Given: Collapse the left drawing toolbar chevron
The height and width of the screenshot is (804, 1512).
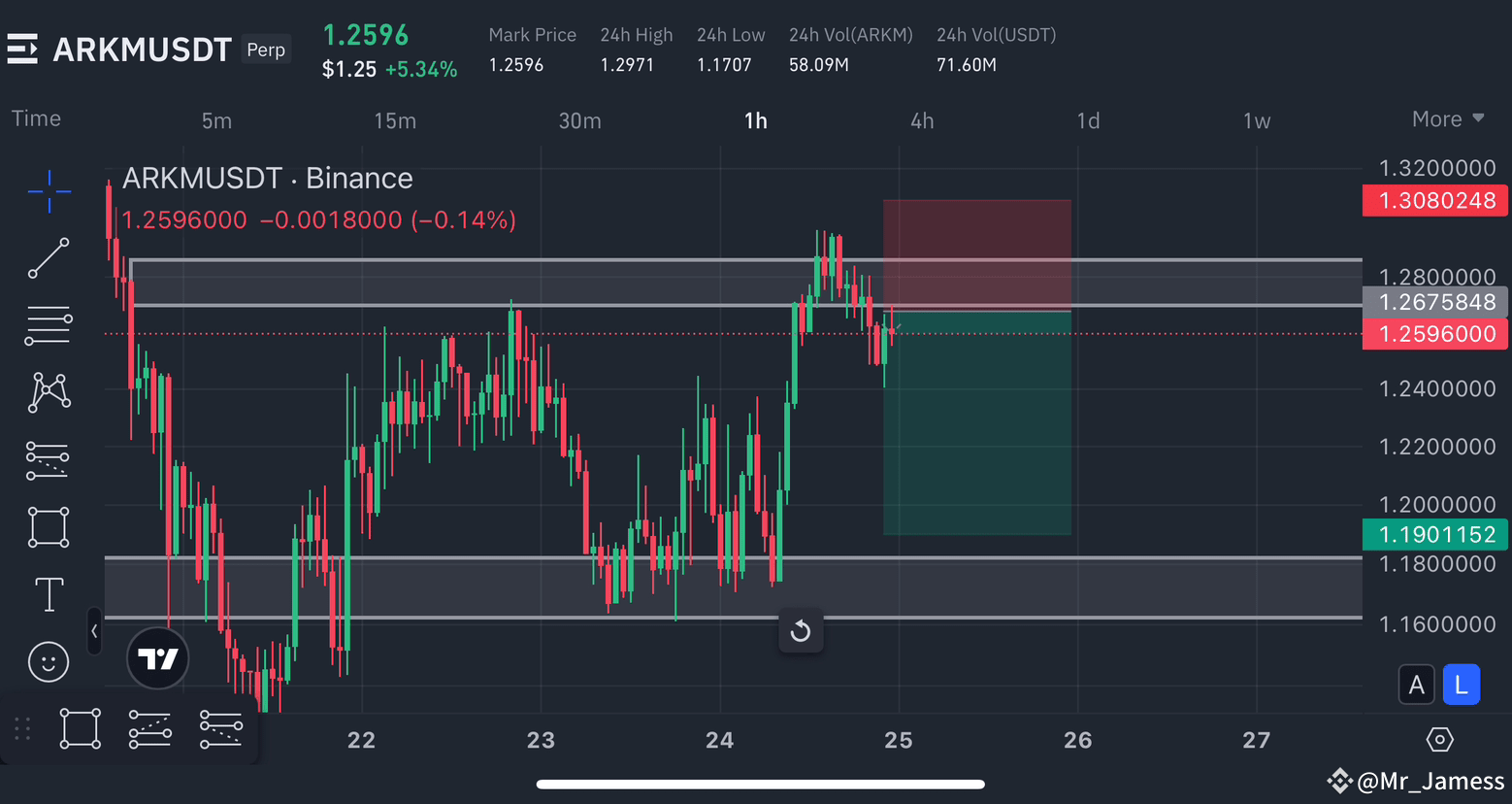Looking at the screenshot, I should (x=94, y=631).
